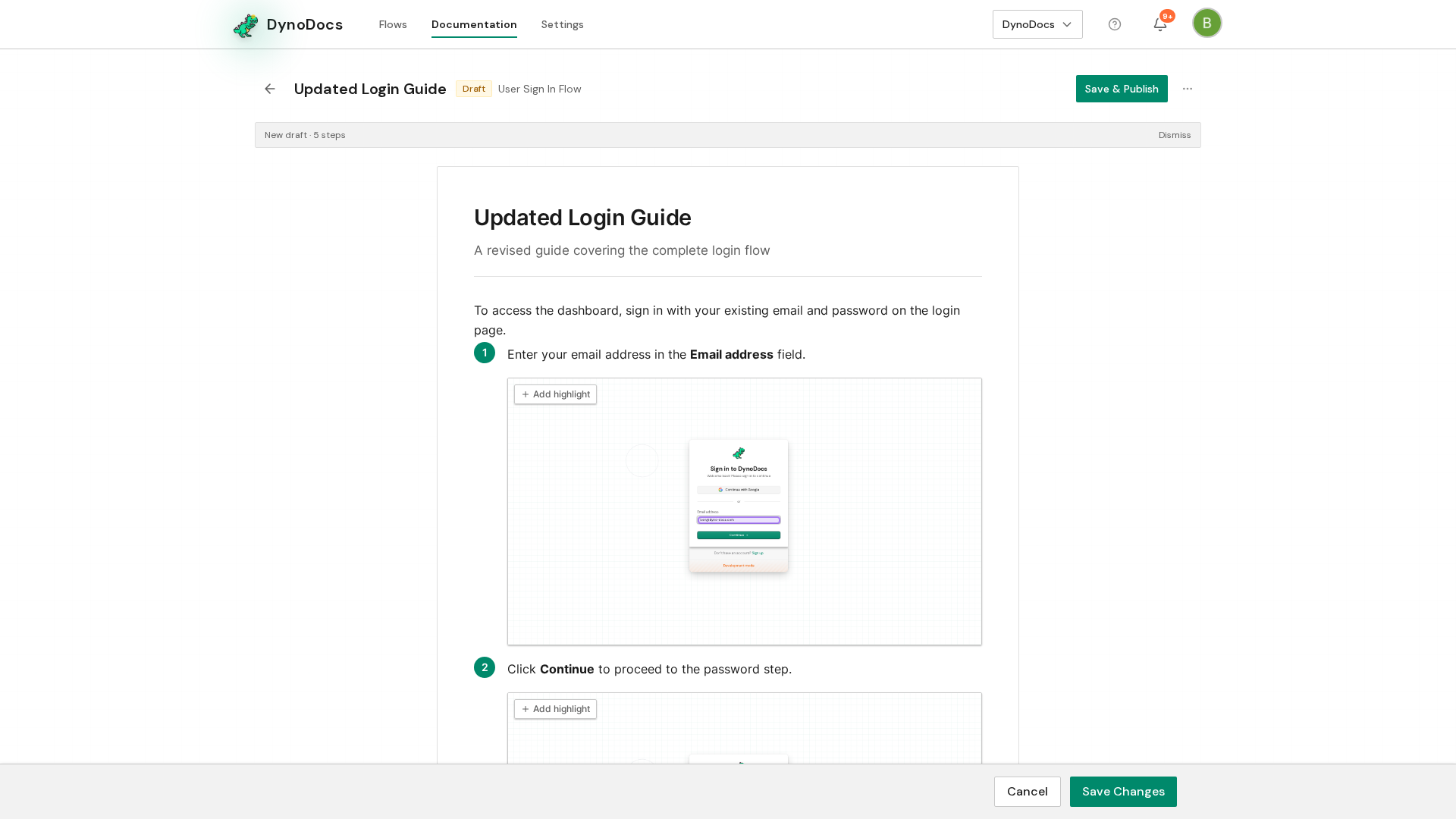The height and width of the screenshot is (819, 1456).
Task: Click Save Changes
Action: point(1123,792)
